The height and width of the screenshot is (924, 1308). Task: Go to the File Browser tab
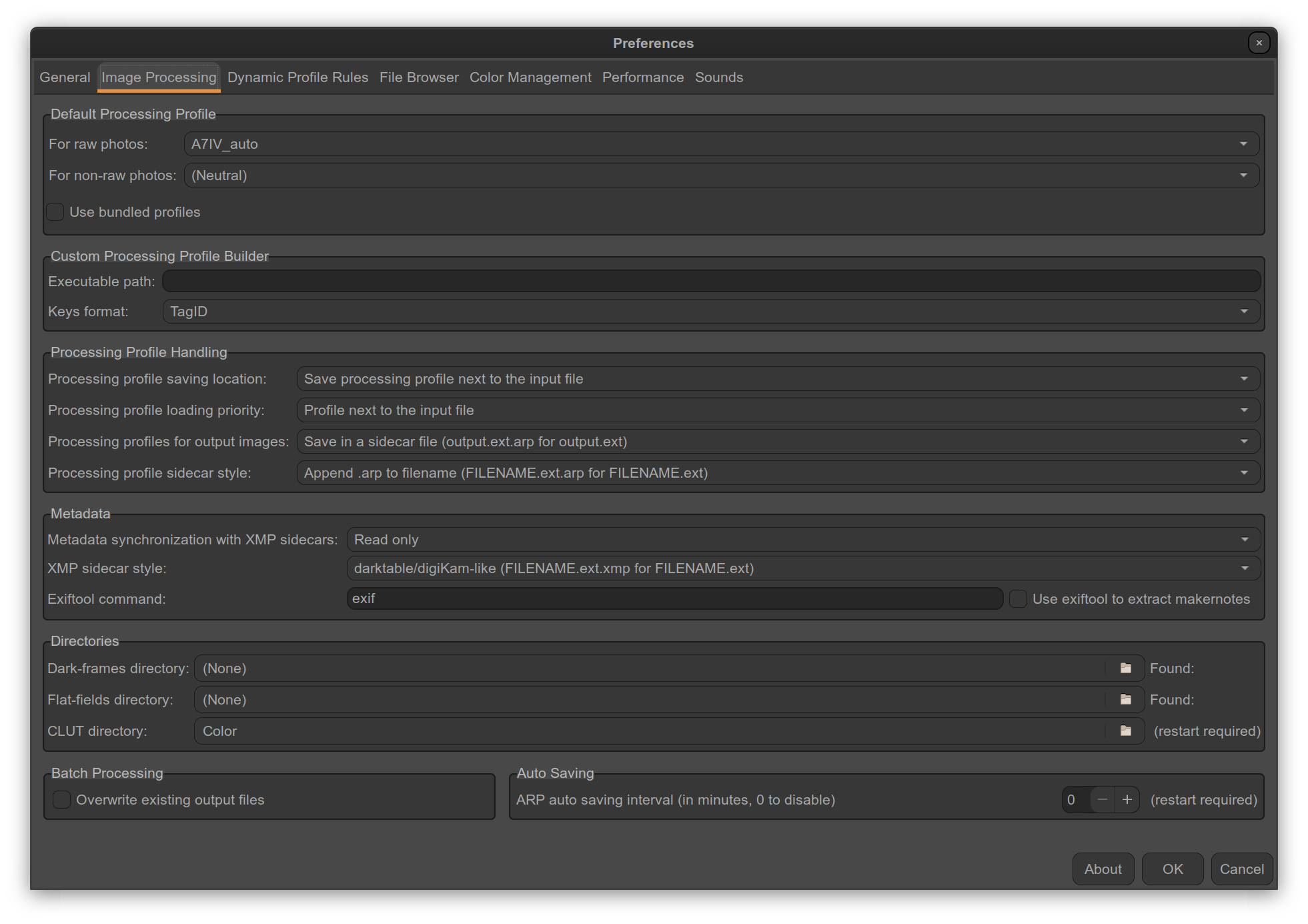419,77
